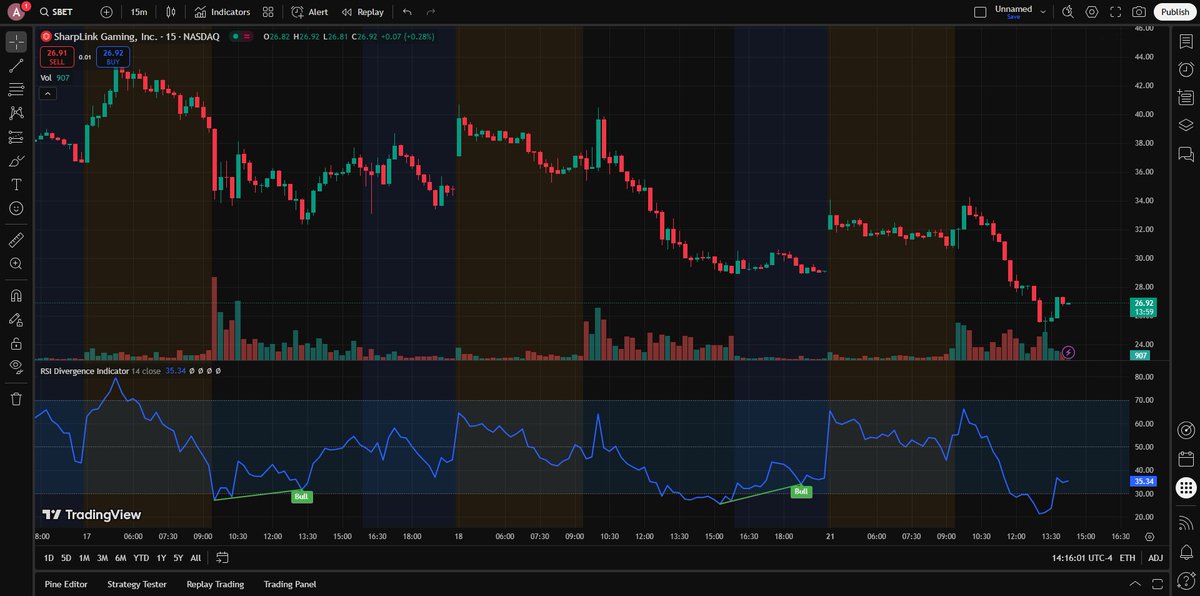The image size is (1200, 596).
Task: Open the layout setup square icon
Action: 980,12
